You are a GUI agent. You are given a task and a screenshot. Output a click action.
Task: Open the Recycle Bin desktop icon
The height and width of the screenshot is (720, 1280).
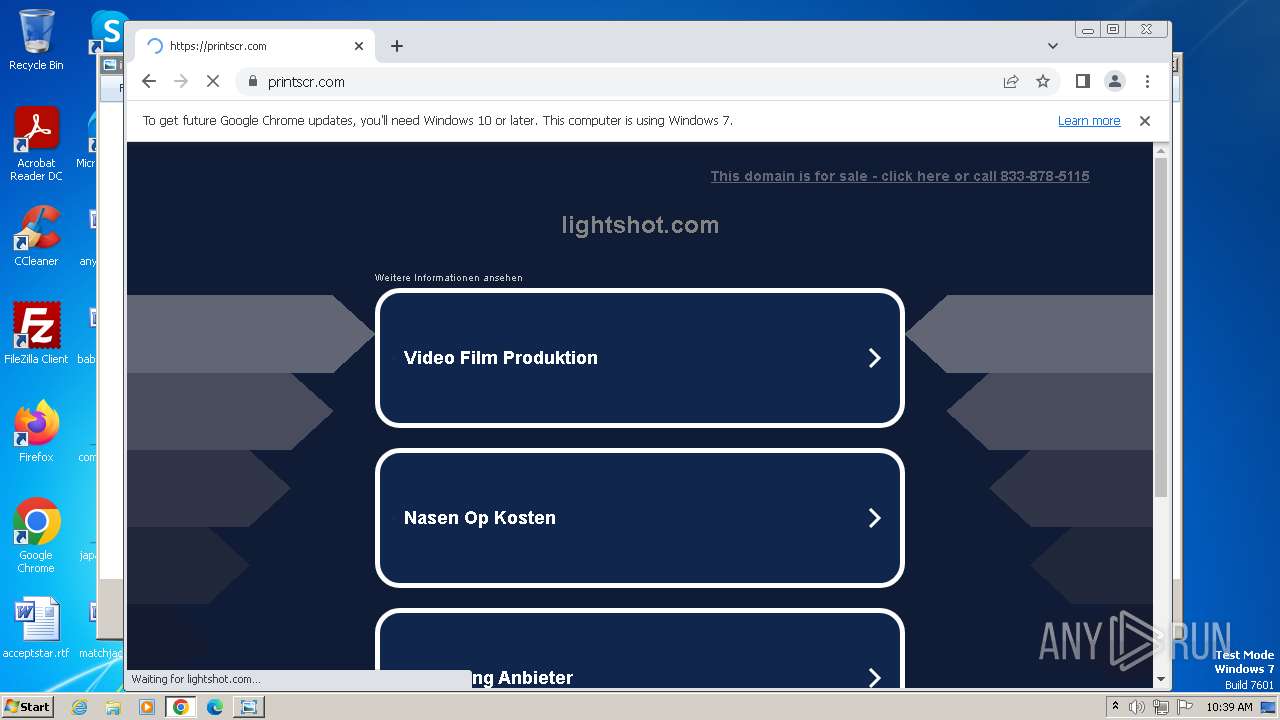click(36, 40)
